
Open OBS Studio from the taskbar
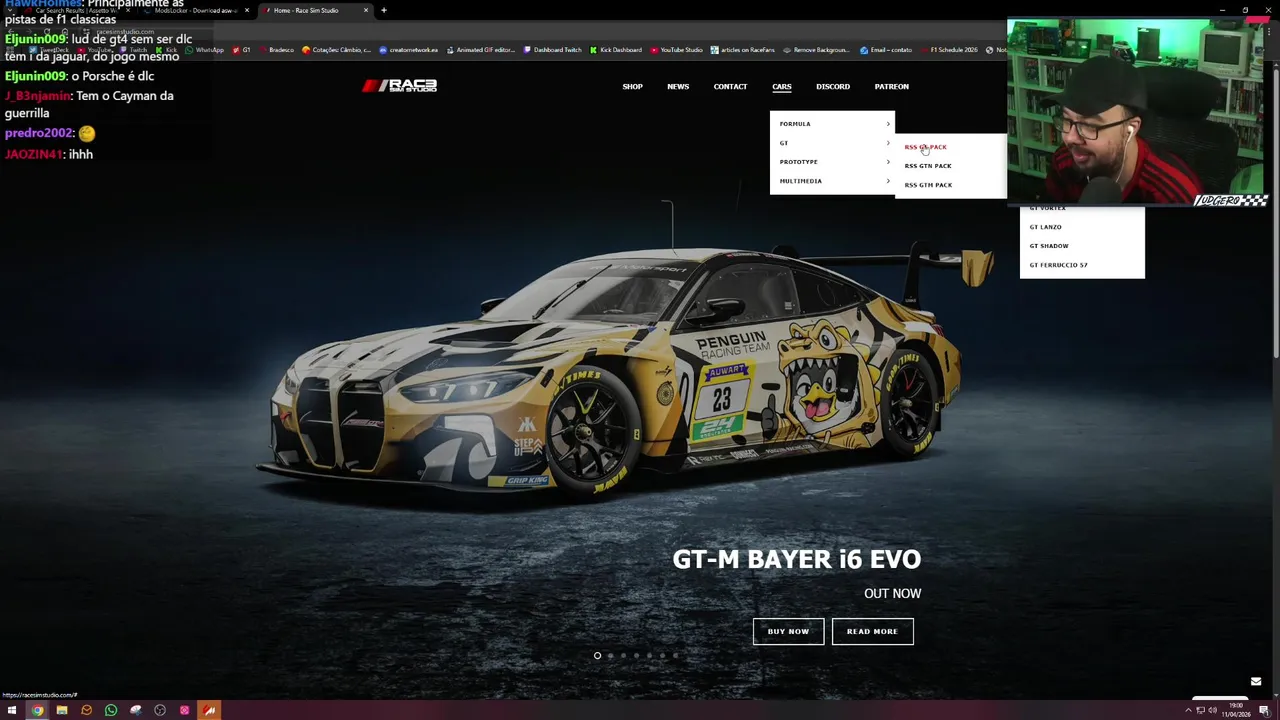[x=160, y=710]
